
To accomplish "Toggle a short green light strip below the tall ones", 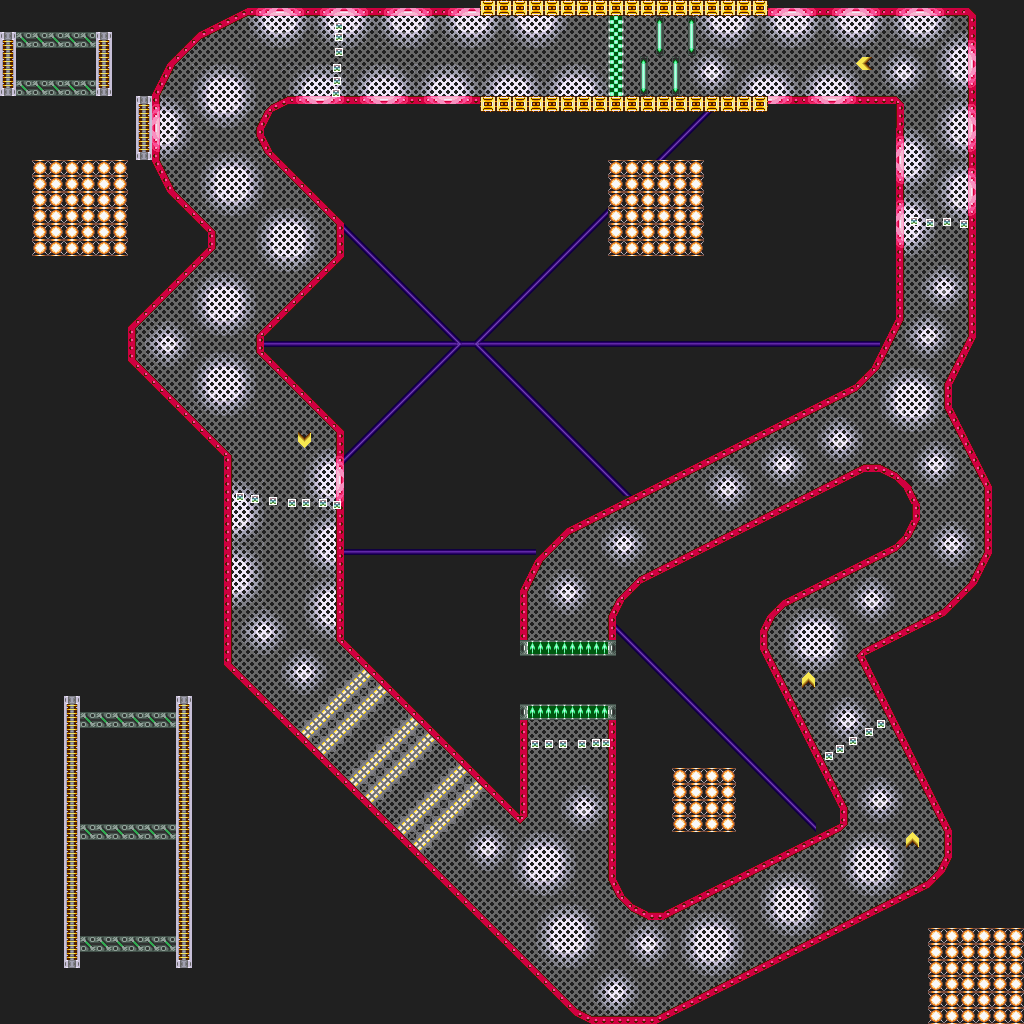I will coord(645,75).
